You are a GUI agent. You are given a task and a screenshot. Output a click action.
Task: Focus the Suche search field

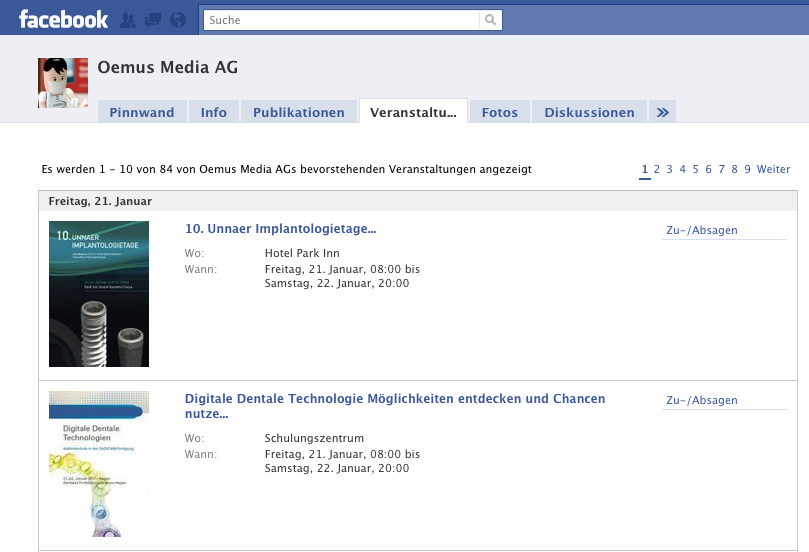coord(342,20)
